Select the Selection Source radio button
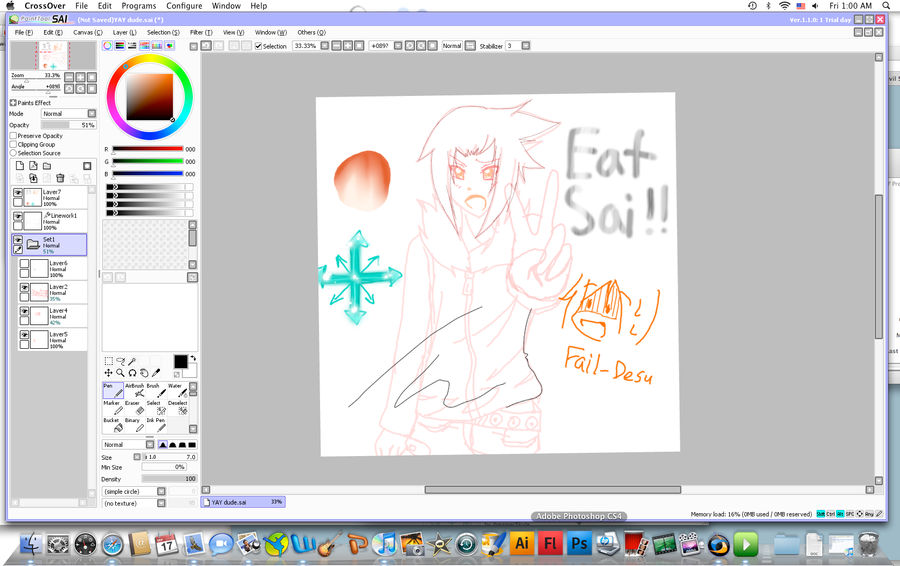The image size is (900, 566). point(13,153)
